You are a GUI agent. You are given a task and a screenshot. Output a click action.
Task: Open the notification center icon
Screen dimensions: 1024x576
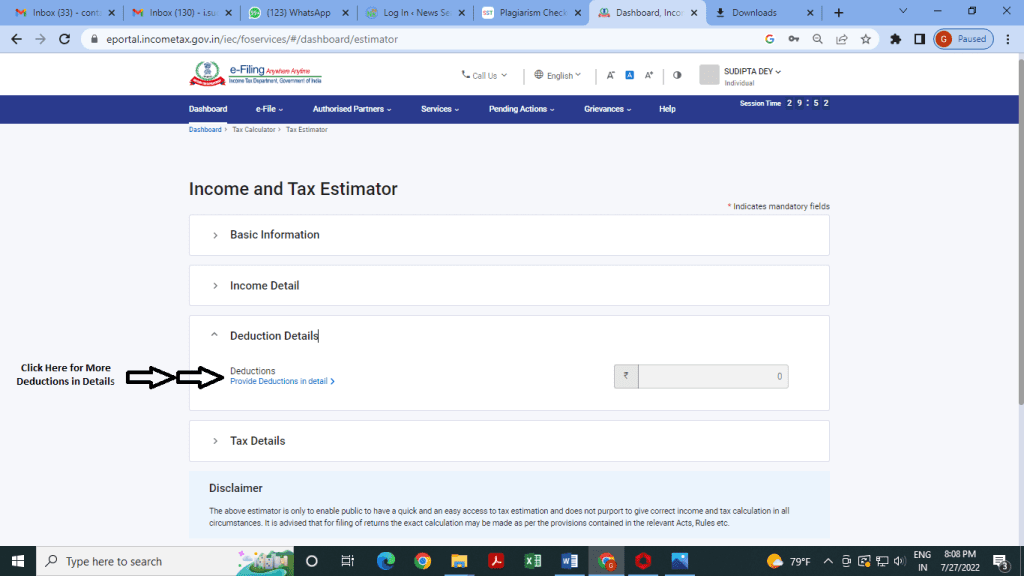(x=1001, y=562)
